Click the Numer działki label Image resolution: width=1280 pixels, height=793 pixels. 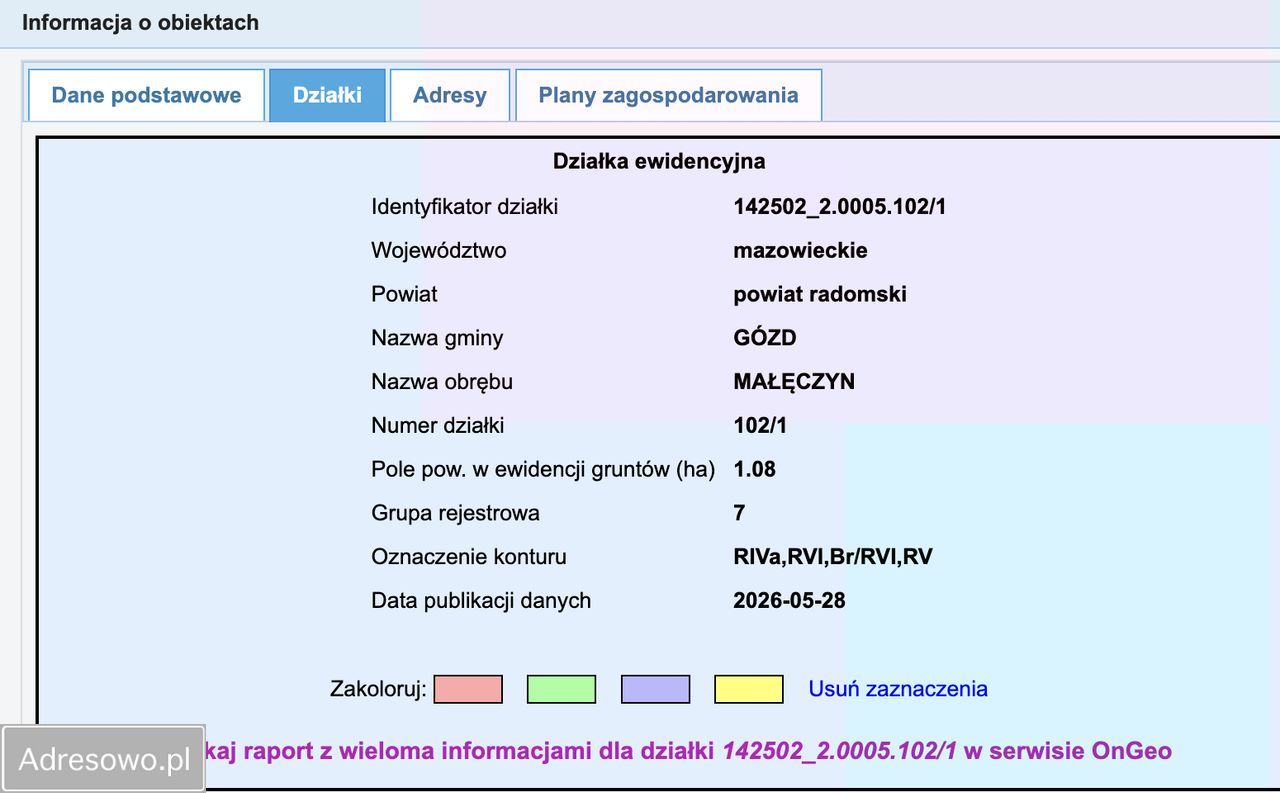tap(437, 426)
